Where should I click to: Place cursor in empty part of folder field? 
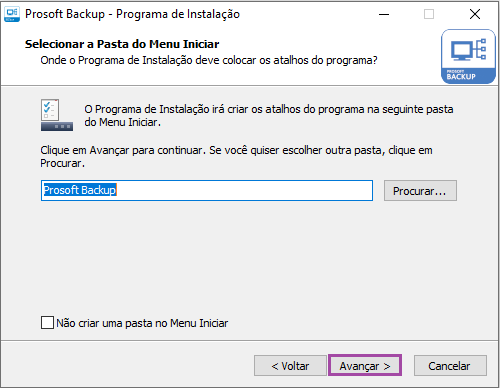point(244,190)
